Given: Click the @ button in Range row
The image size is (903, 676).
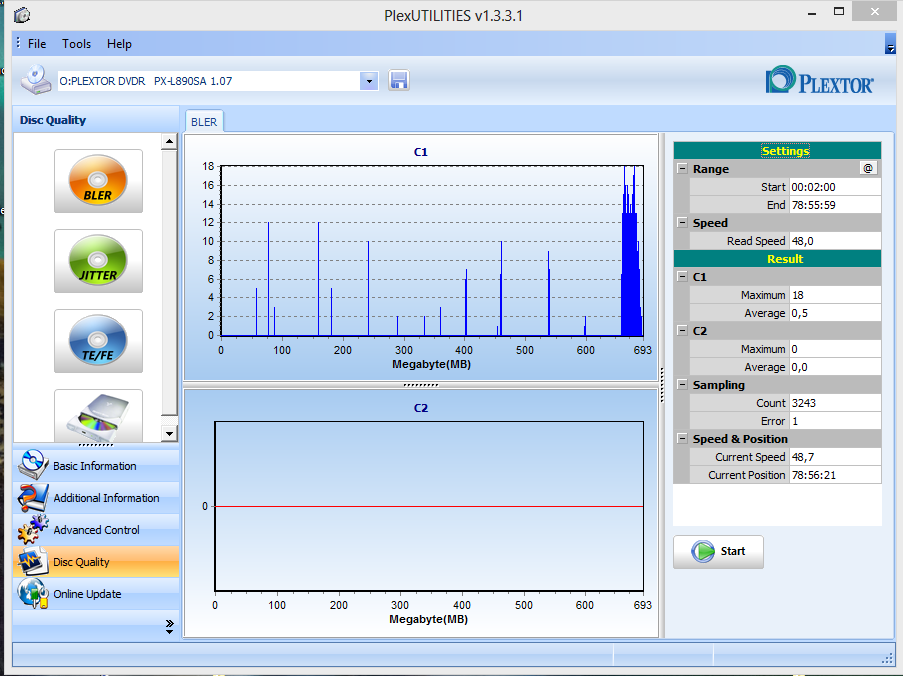Looking at the screenshot, I should pyautogui.click(x=868, y=168).
